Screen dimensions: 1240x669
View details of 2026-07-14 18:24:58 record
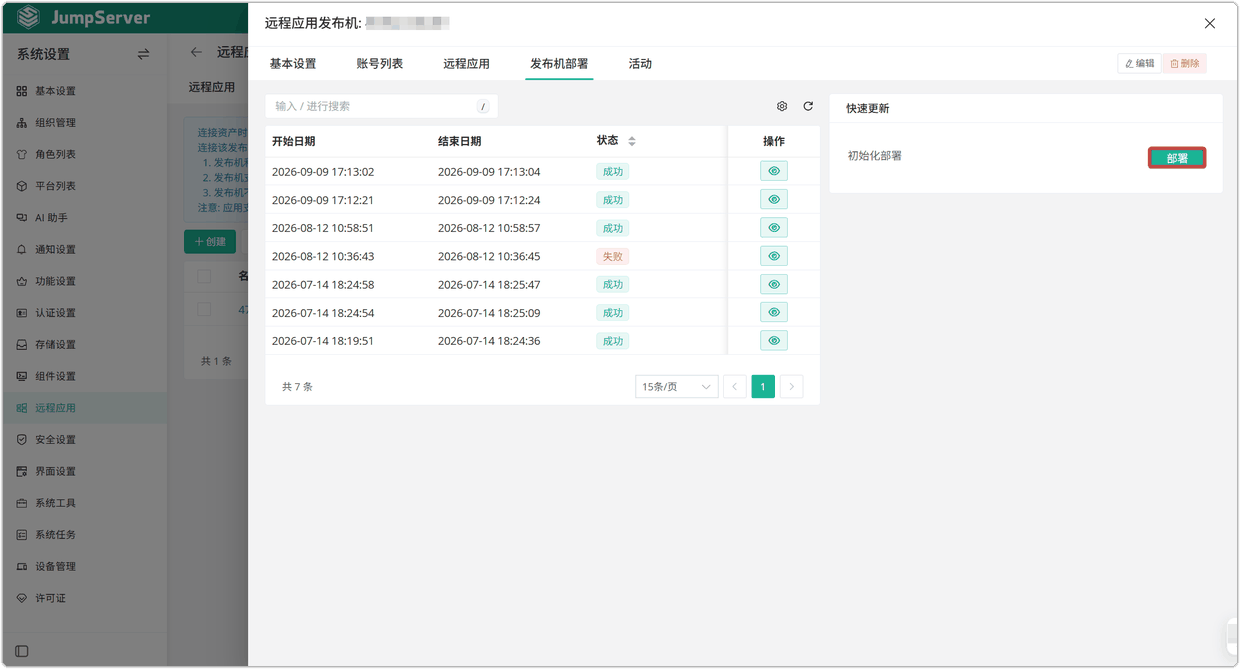pos(773,284)
